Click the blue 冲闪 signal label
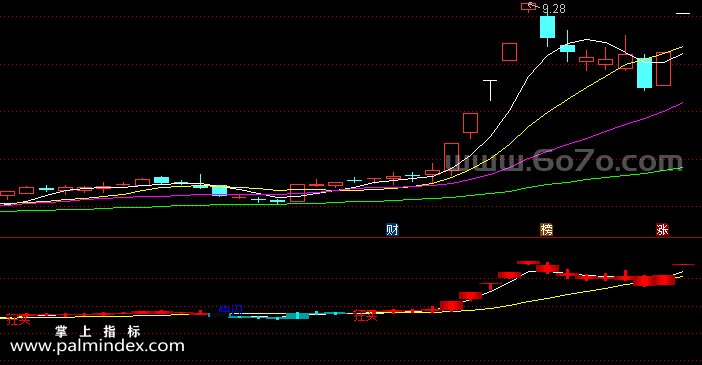Viewport: 702px width, 365px height. (x=231, y=310)
